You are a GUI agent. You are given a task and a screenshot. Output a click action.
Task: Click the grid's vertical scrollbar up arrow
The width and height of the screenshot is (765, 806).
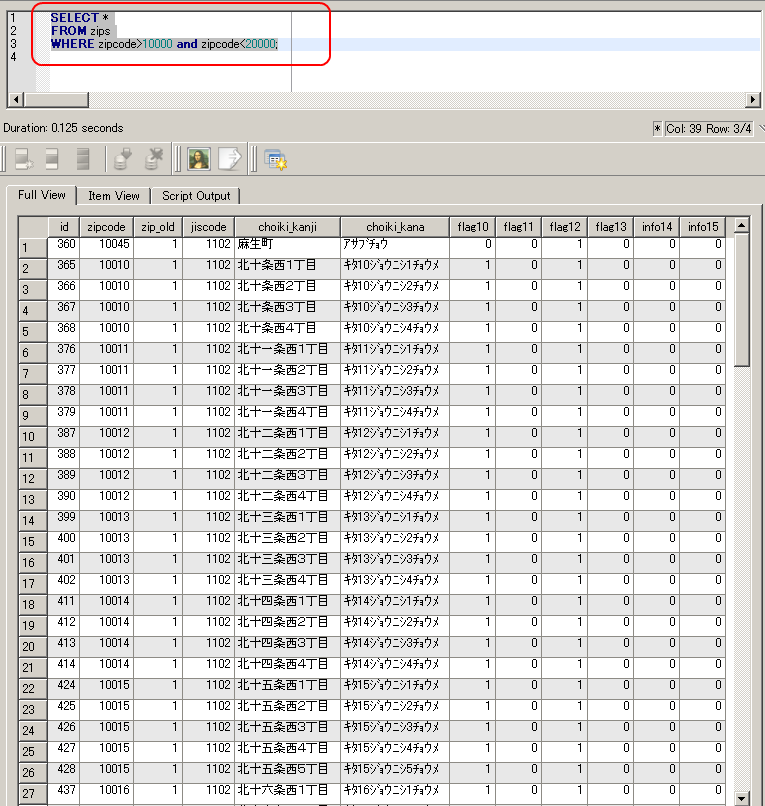(x=741, y=226)
